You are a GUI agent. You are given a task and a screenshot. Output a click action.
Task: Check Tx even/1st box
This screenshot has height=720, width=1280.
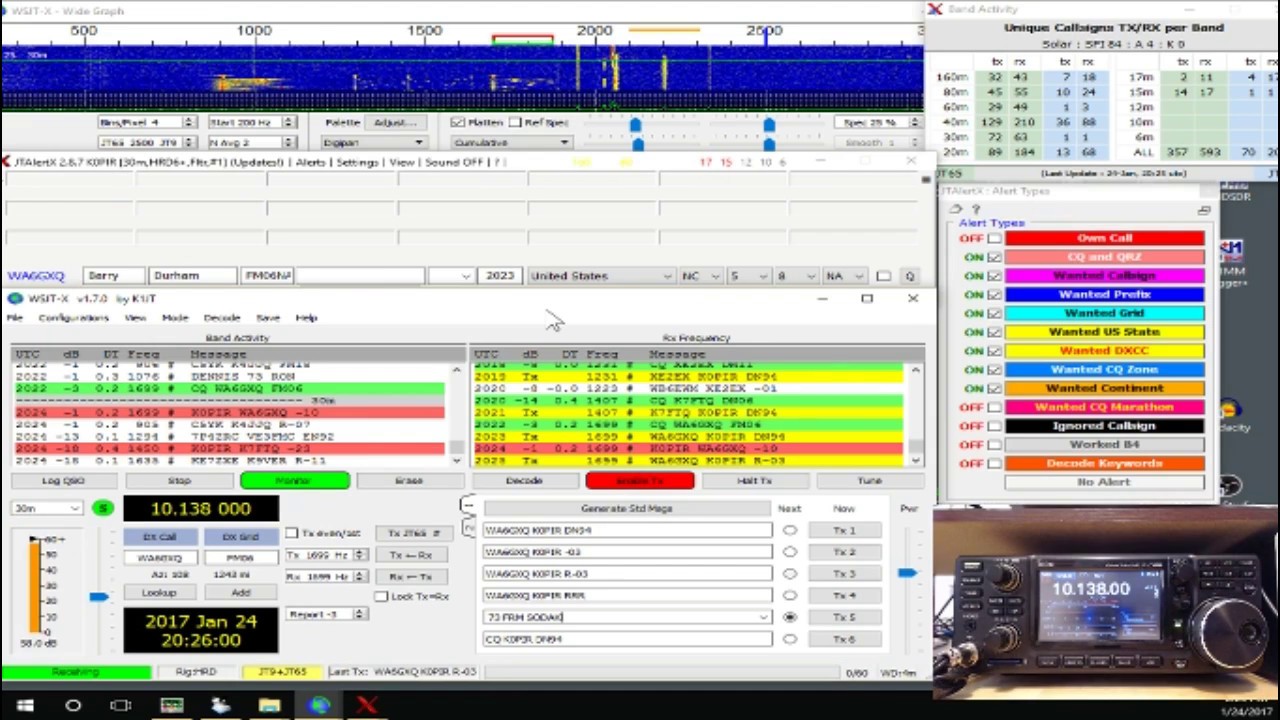(x=292, y=533)
